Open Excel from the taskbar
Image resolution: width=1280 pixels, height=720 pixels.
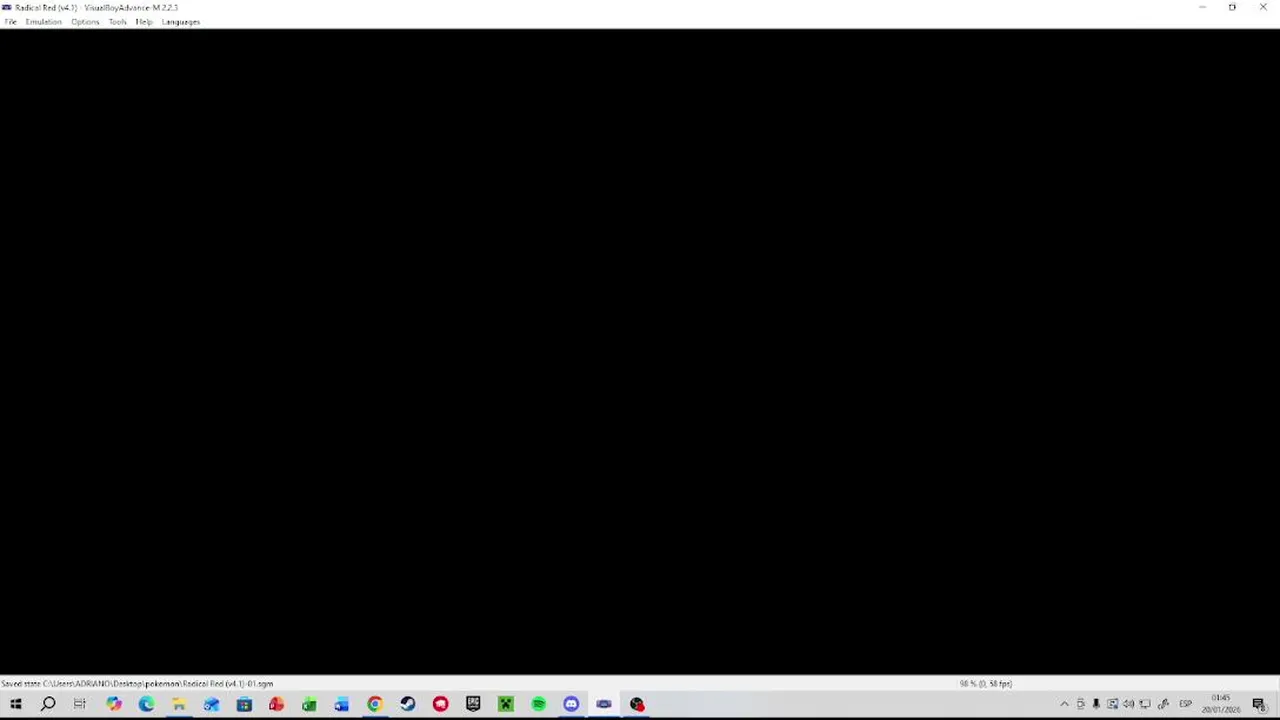tap(309, 704)
